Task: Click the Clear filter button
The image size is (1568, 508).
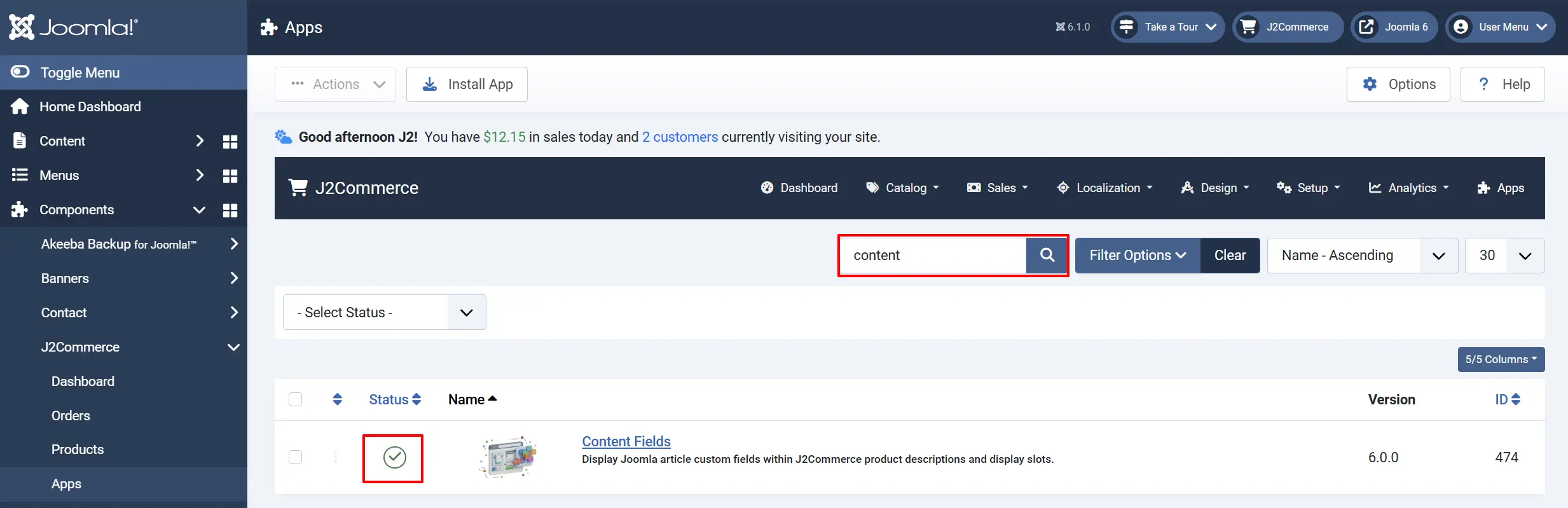Action: (1230, 256)
